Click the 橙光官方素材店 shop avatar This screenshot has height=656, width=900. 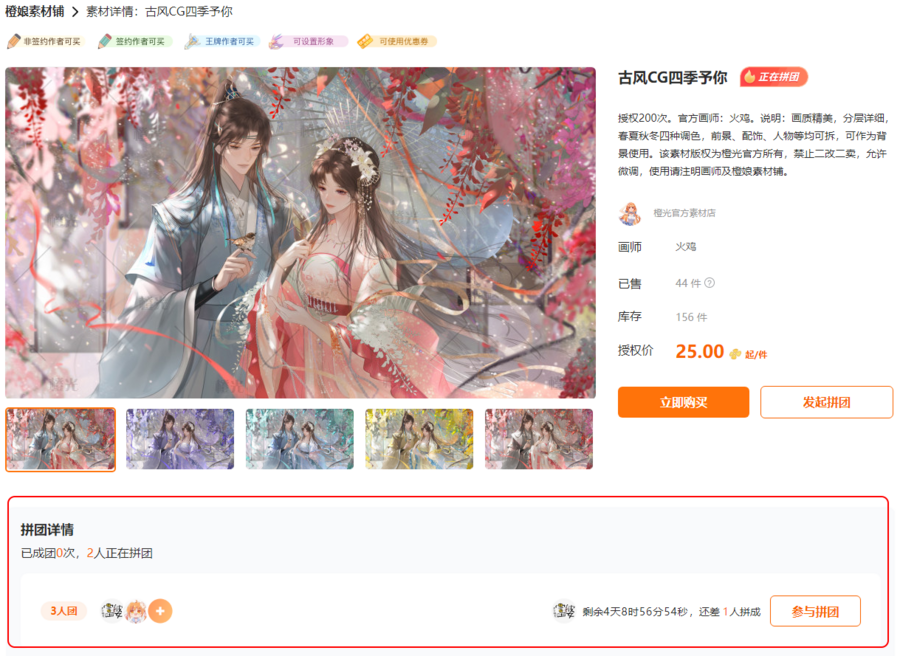tap(630, 214)
